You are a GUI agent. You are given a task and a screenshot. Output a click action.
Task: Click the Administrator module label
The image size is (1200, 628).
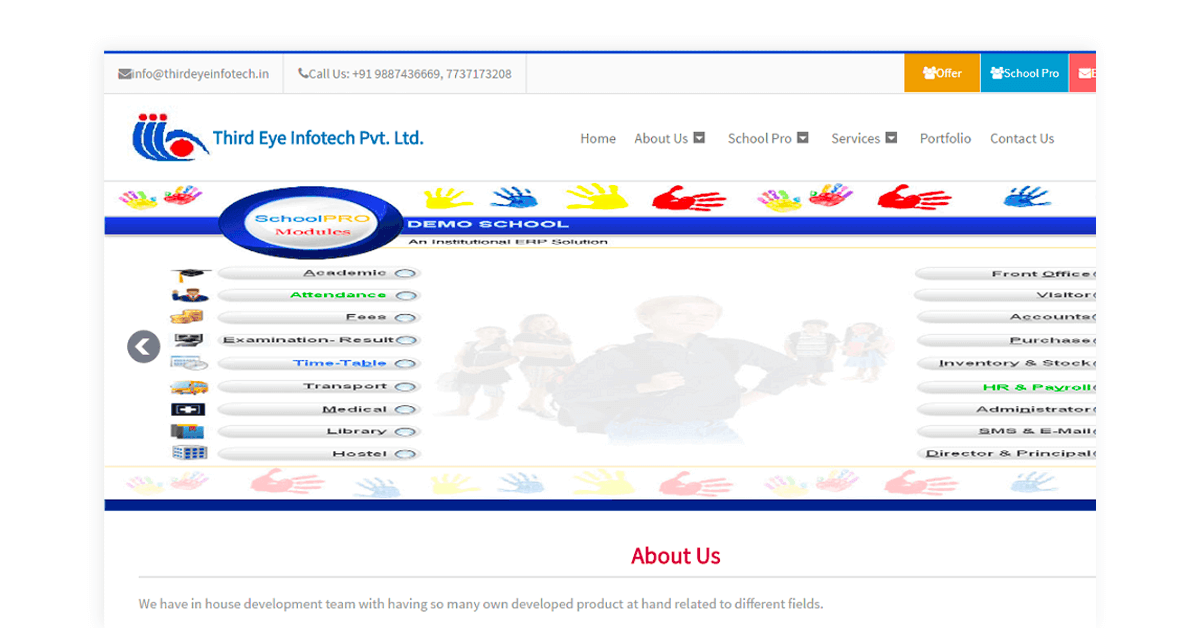pos(1034,409)
